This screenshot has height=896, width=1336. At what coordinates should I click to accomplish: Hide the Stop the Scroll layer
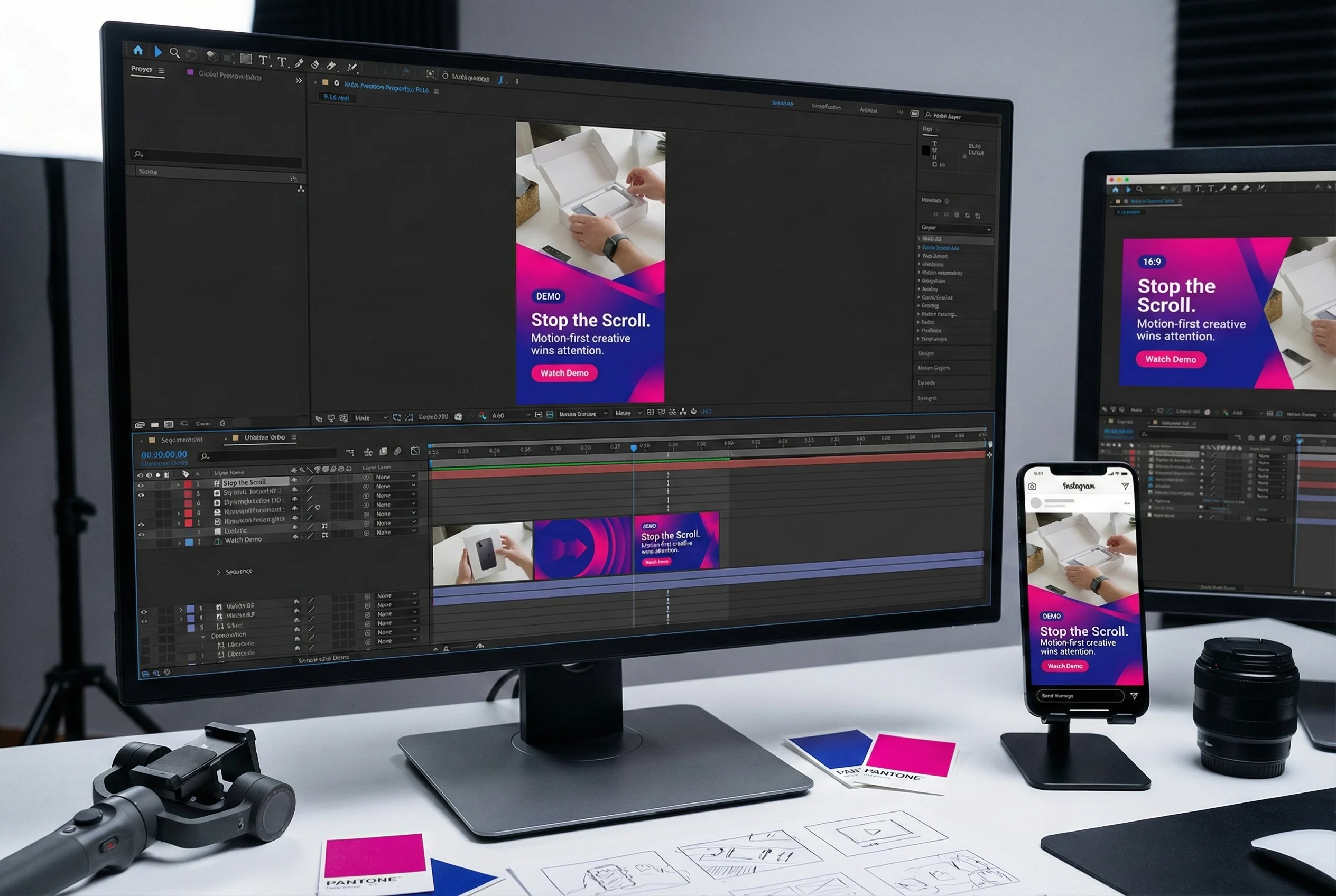tap(141, 485)
